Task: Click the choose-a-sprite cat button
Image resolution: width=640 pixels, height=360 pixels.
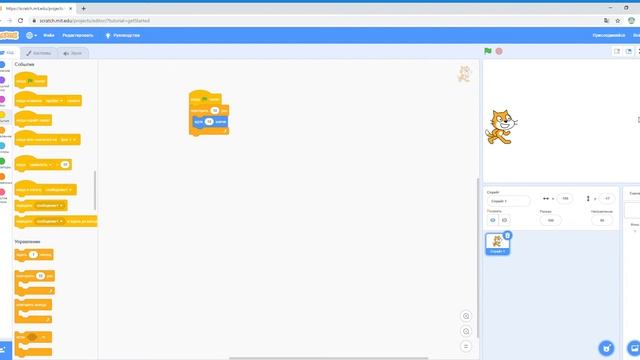Action: point(606,348)
